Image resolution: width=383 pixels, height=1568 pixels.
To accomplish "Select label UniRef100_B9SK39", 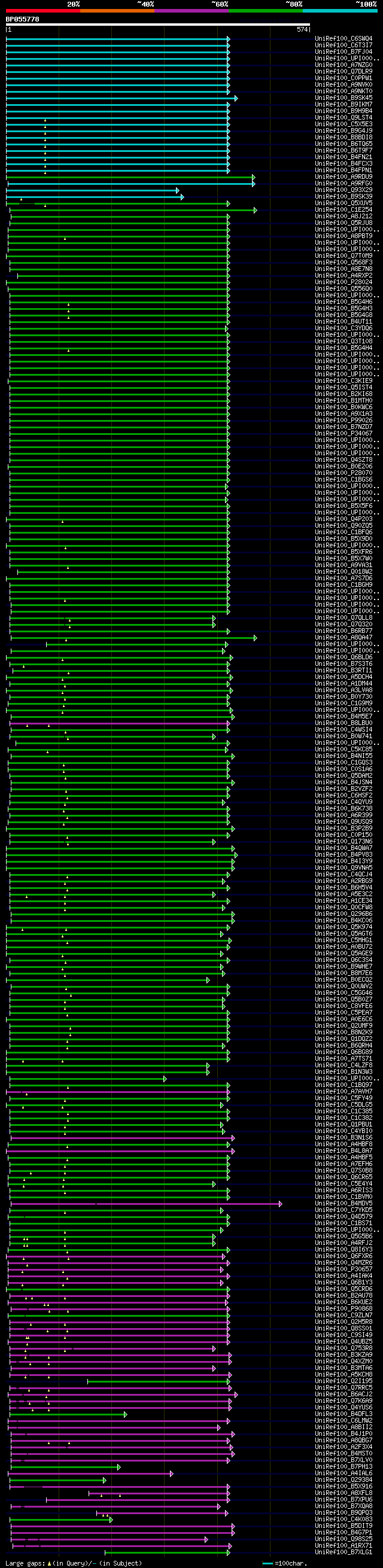I will tap(344, 197).
